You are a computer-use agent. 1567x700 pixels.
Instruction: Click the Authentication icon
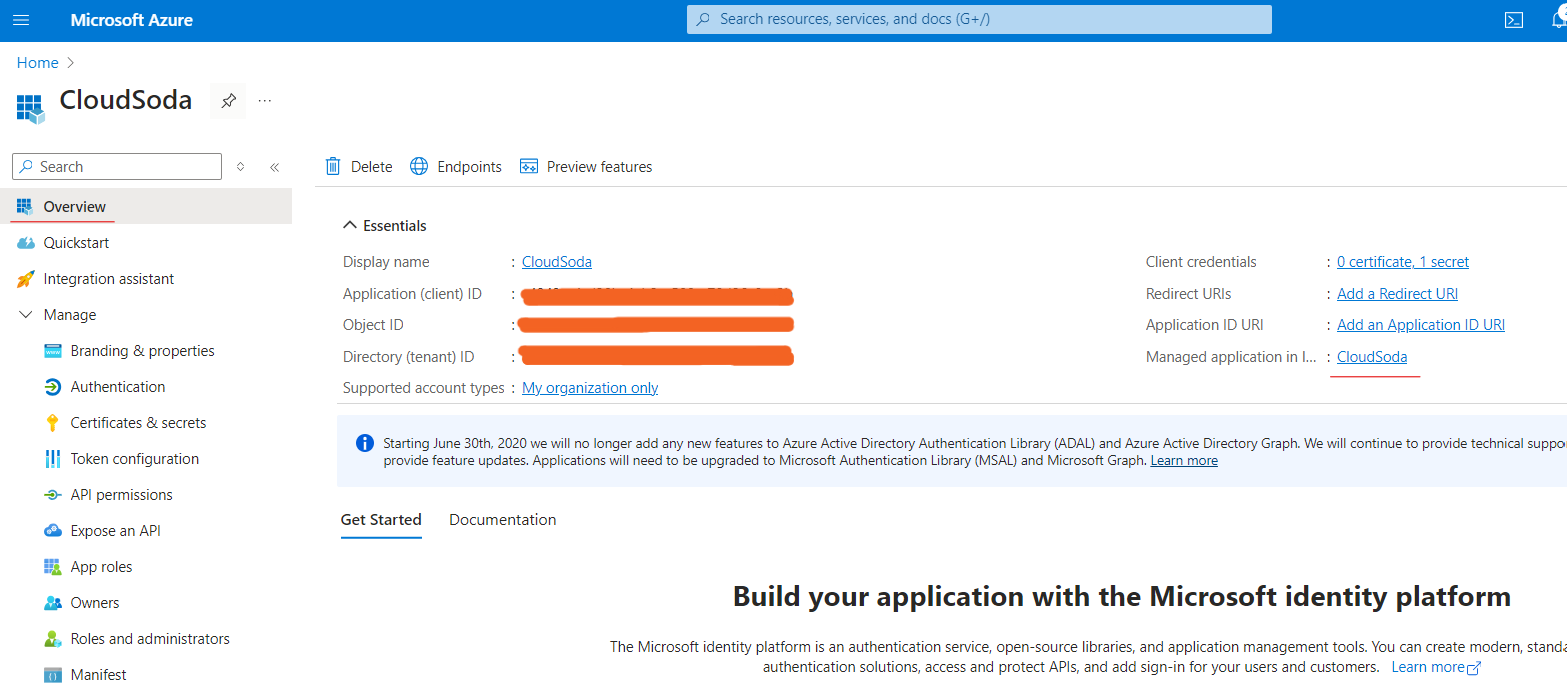53,387
